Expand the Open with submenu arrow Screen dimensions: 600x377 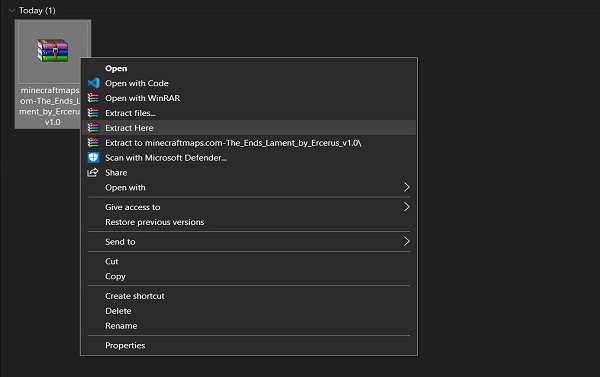[406, 187]
